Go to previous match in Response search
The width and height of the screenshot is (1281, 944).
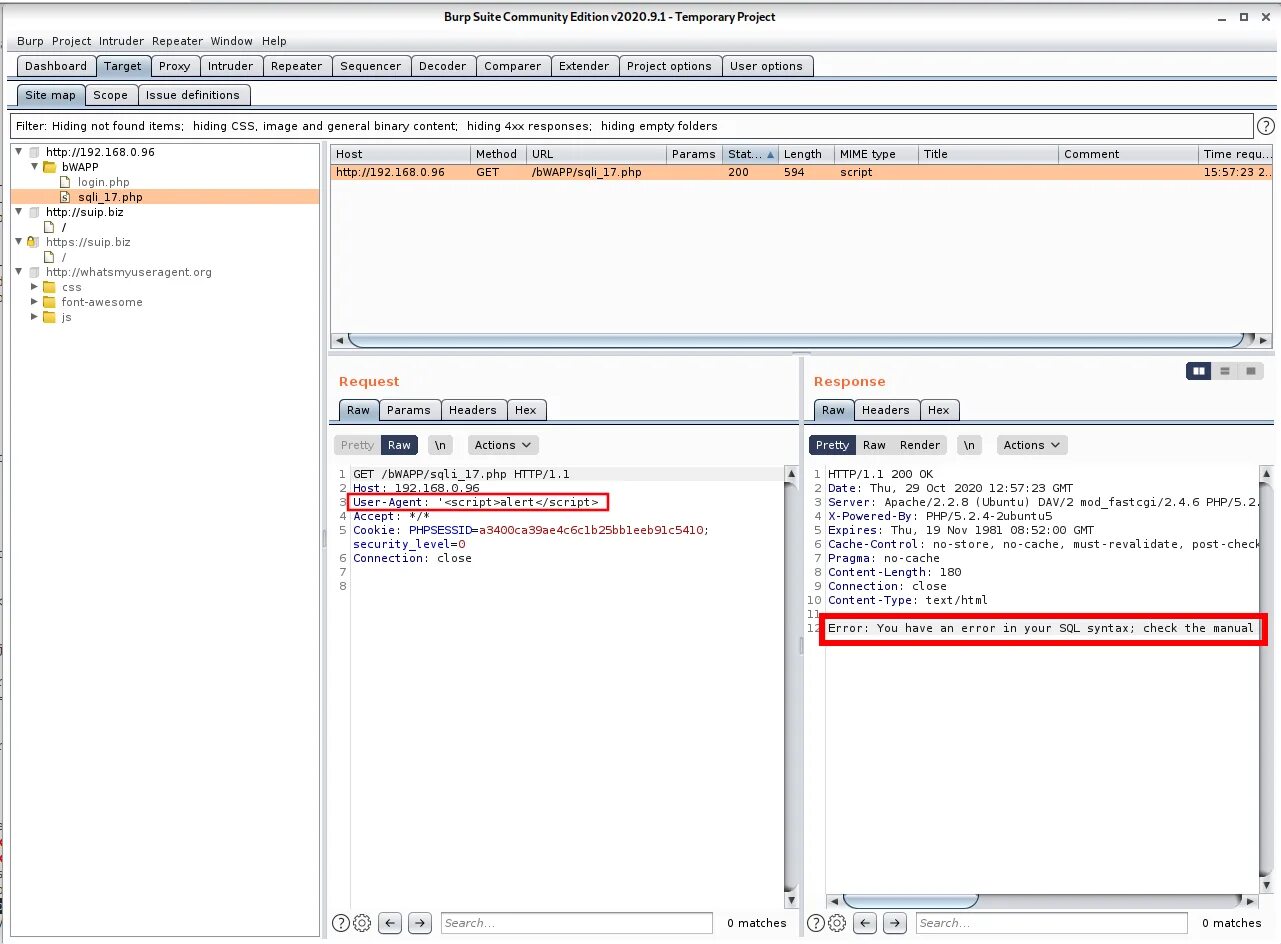click(x=866, y=923)
